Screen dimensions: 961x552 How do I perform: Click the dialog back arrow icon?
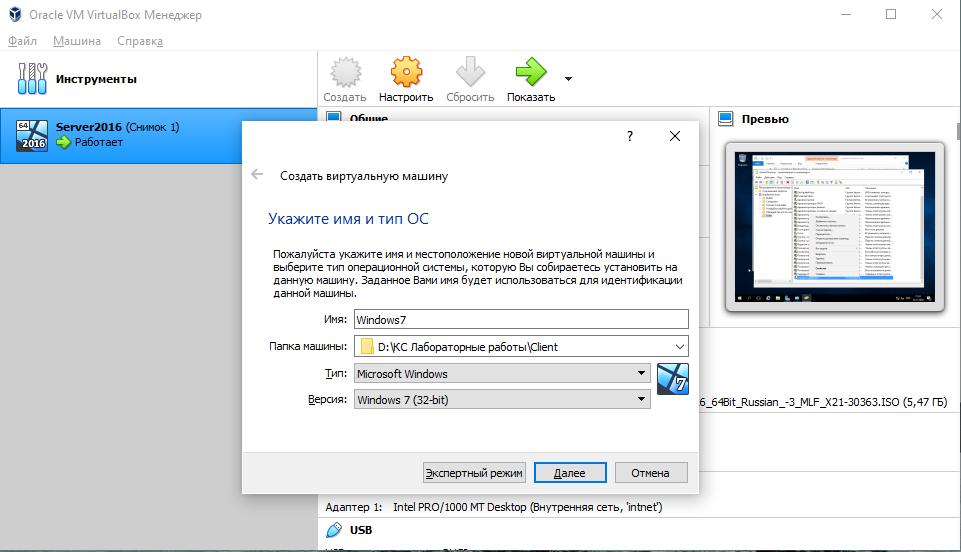pos(257,175)
